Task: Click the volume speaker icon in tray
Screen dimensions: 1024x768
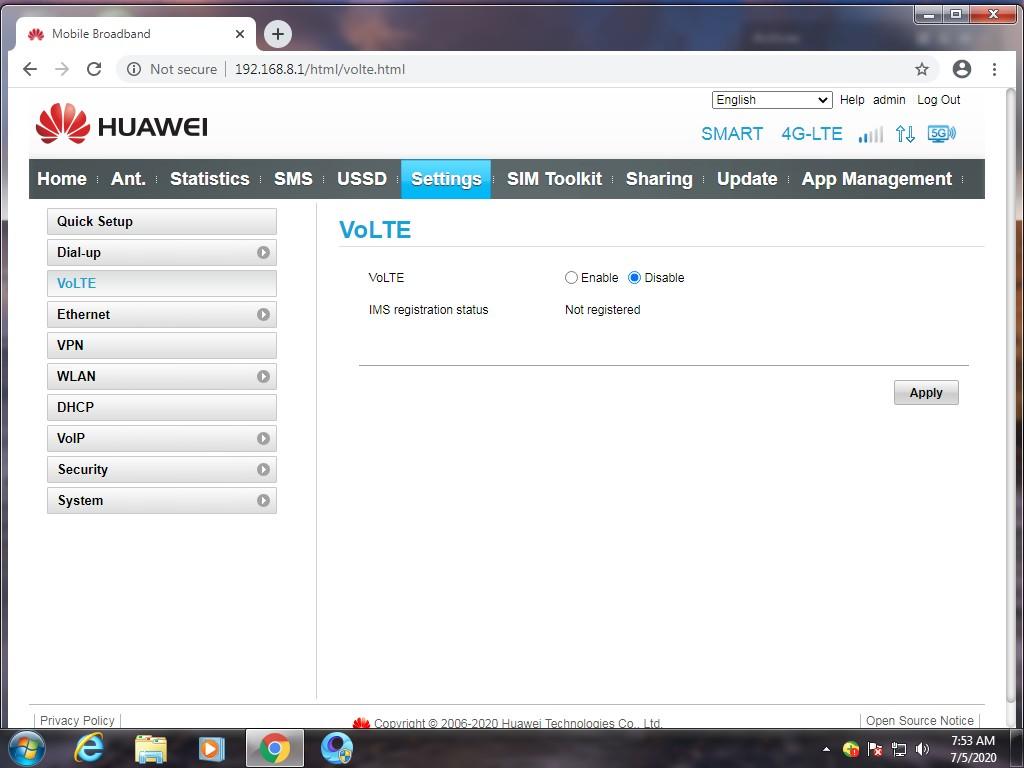Action: [922, 749]
